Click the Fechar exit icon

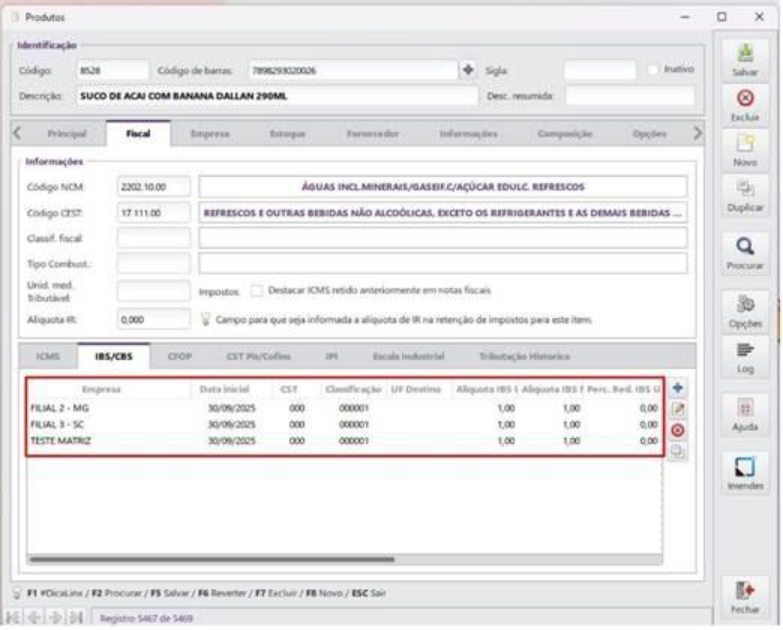[x=744, y=592]
